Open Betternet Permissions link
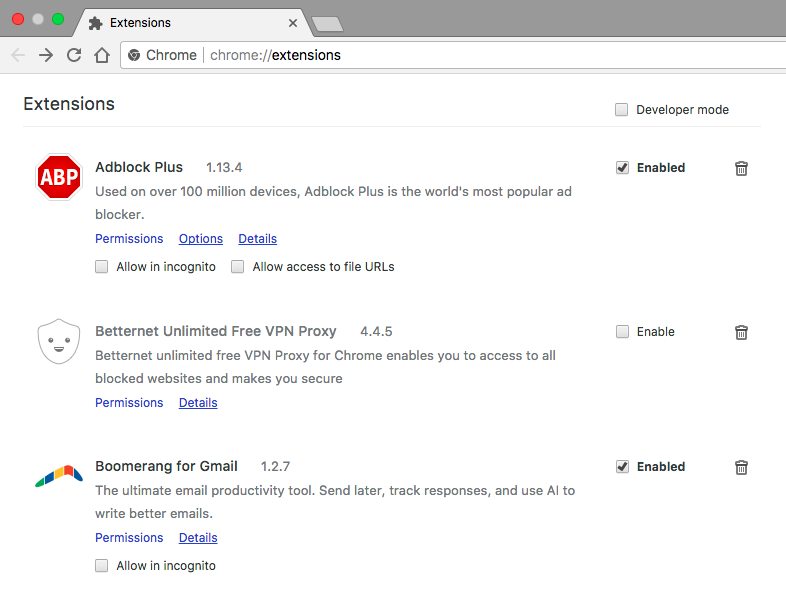786x597 pixels. point(129,403)
